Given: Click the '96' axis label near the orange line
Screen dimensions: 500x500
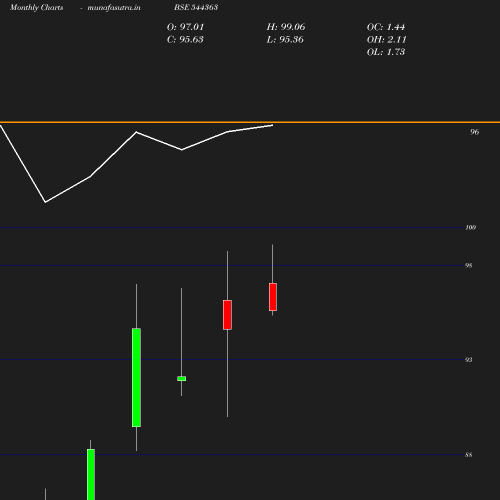Looking at the screenshot, I should 474,132.
